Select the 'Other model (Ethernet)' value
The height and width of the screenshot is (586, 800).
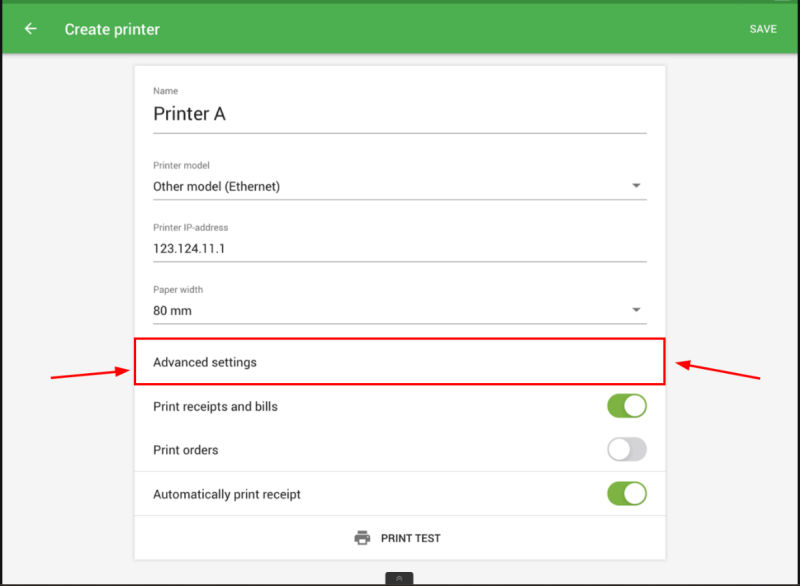click(216, 186)
